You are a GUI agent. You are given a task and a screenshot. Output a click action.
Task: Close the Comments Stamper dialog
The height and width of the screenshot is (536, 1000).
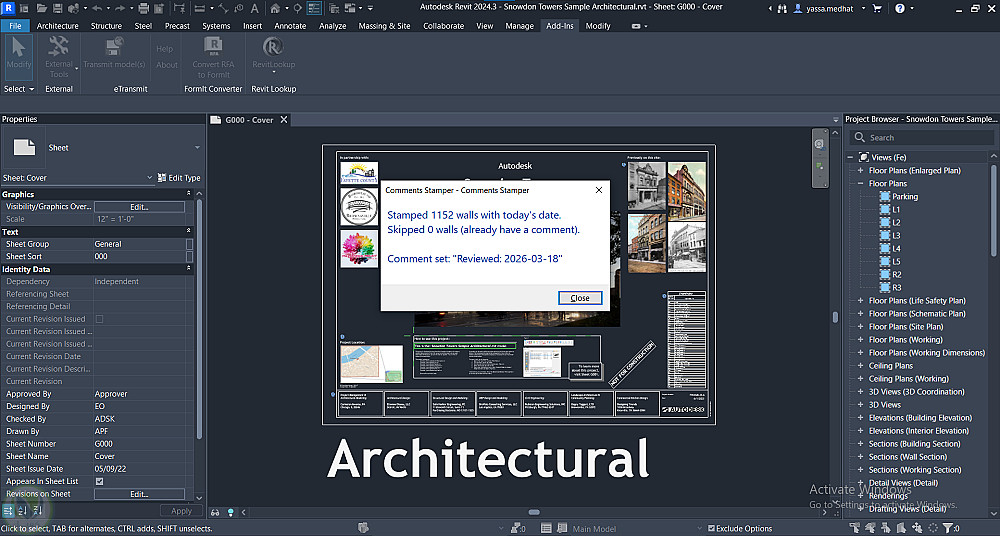coord(580,298)
